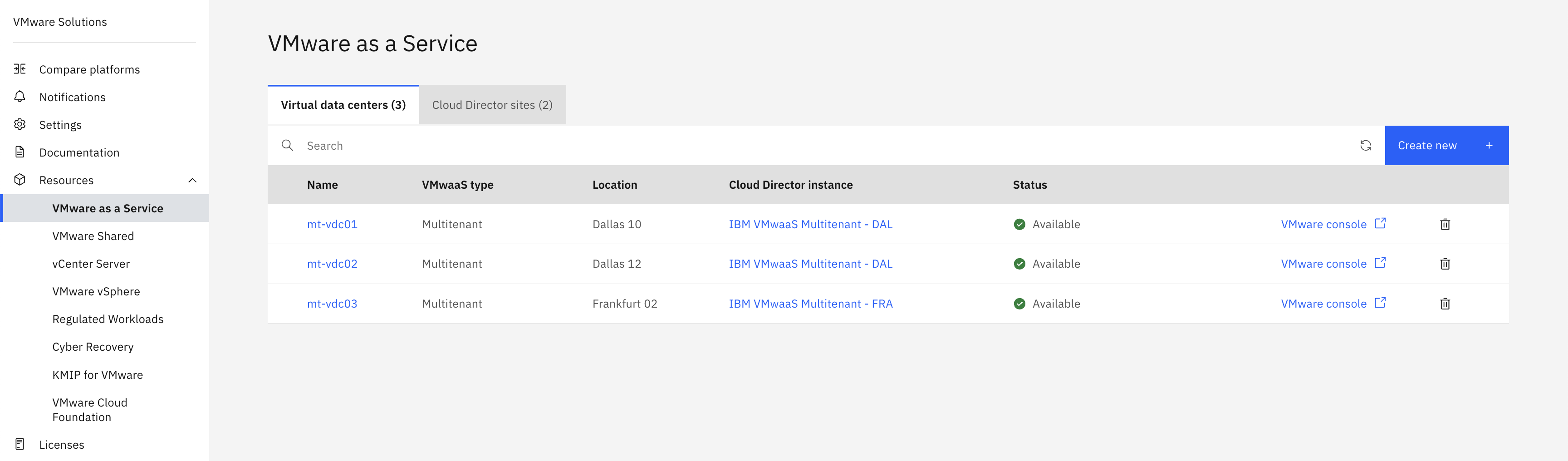Click the Compare platforms icon
The width and height of the screenshot is (1568, 461).
(x=20, y=69)
